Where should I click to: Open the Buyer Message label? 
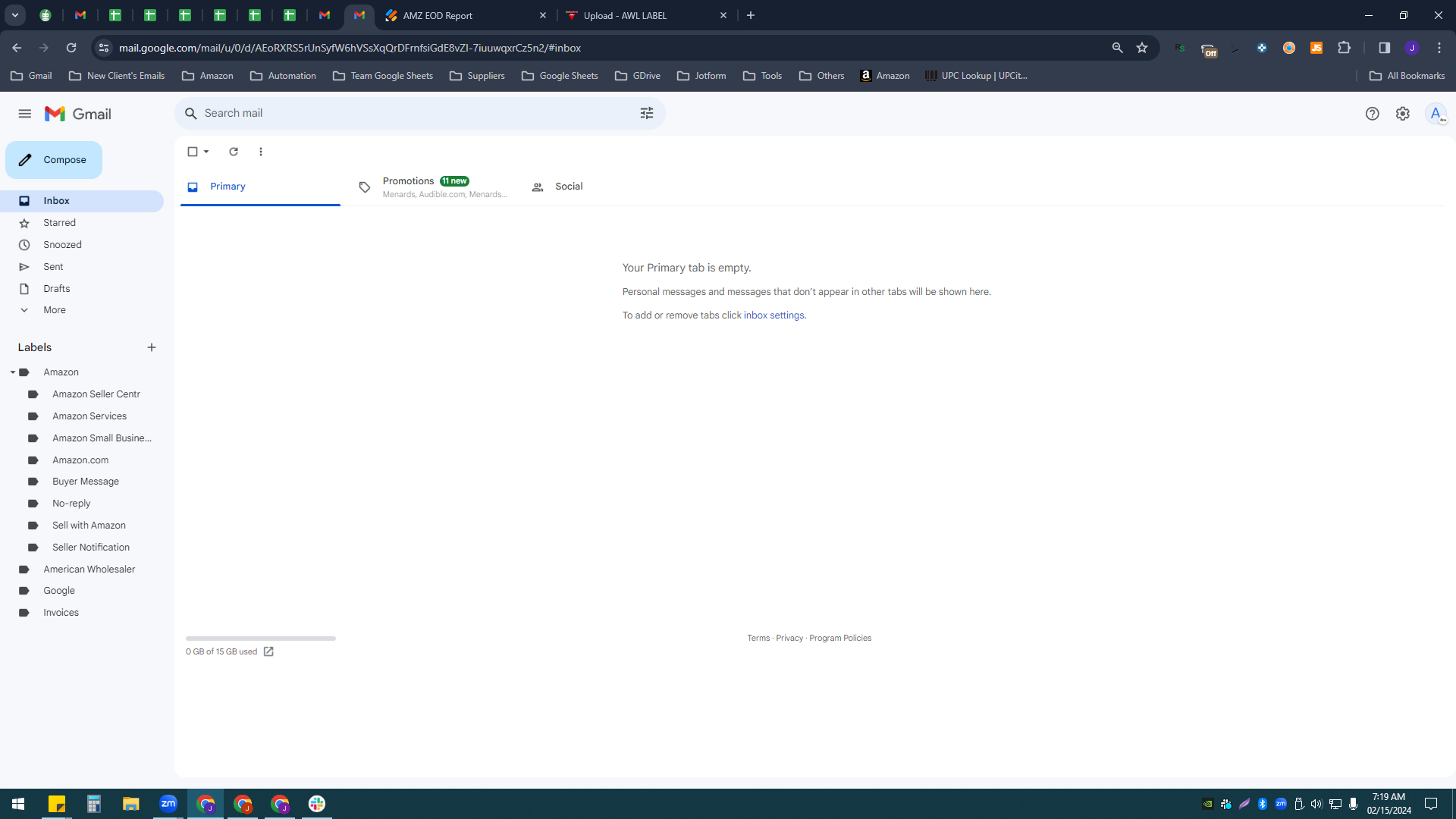coord(85,482)
